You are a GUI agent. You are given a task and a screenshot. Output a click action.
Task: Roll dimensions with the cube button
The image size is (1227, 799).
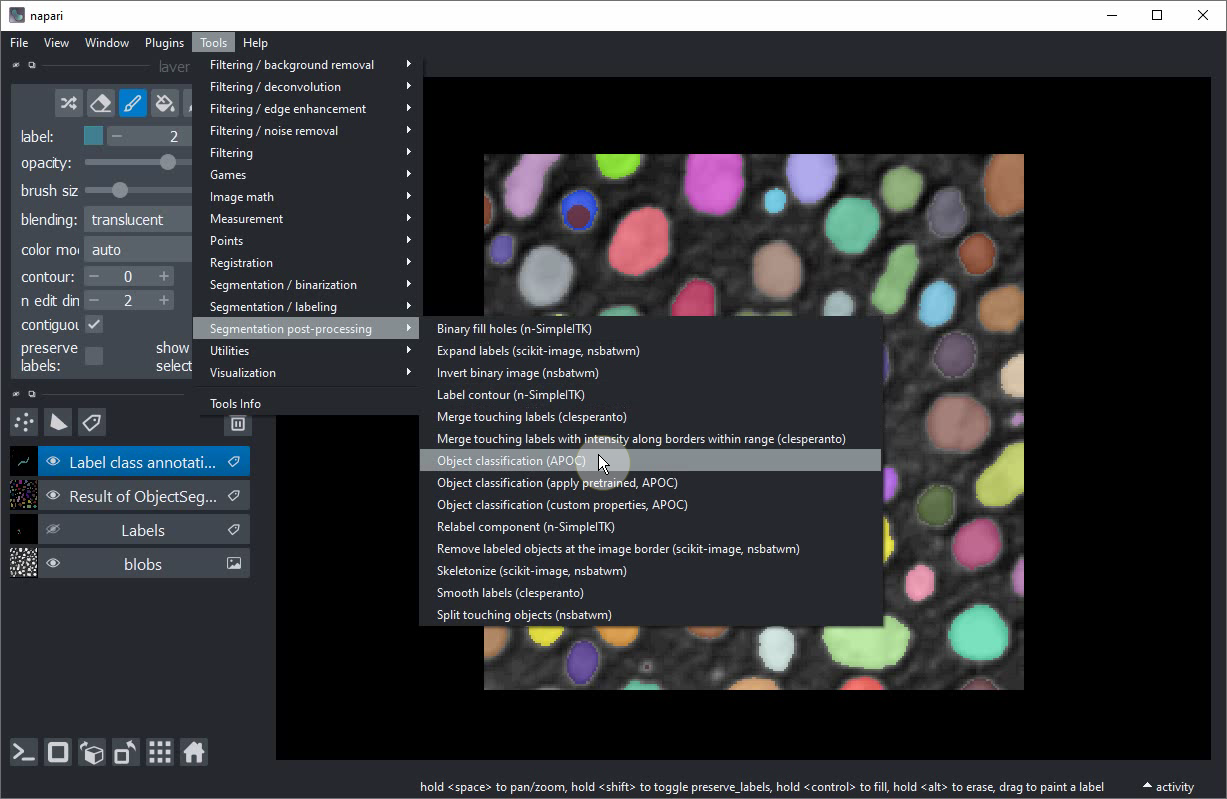click(92, 752)
